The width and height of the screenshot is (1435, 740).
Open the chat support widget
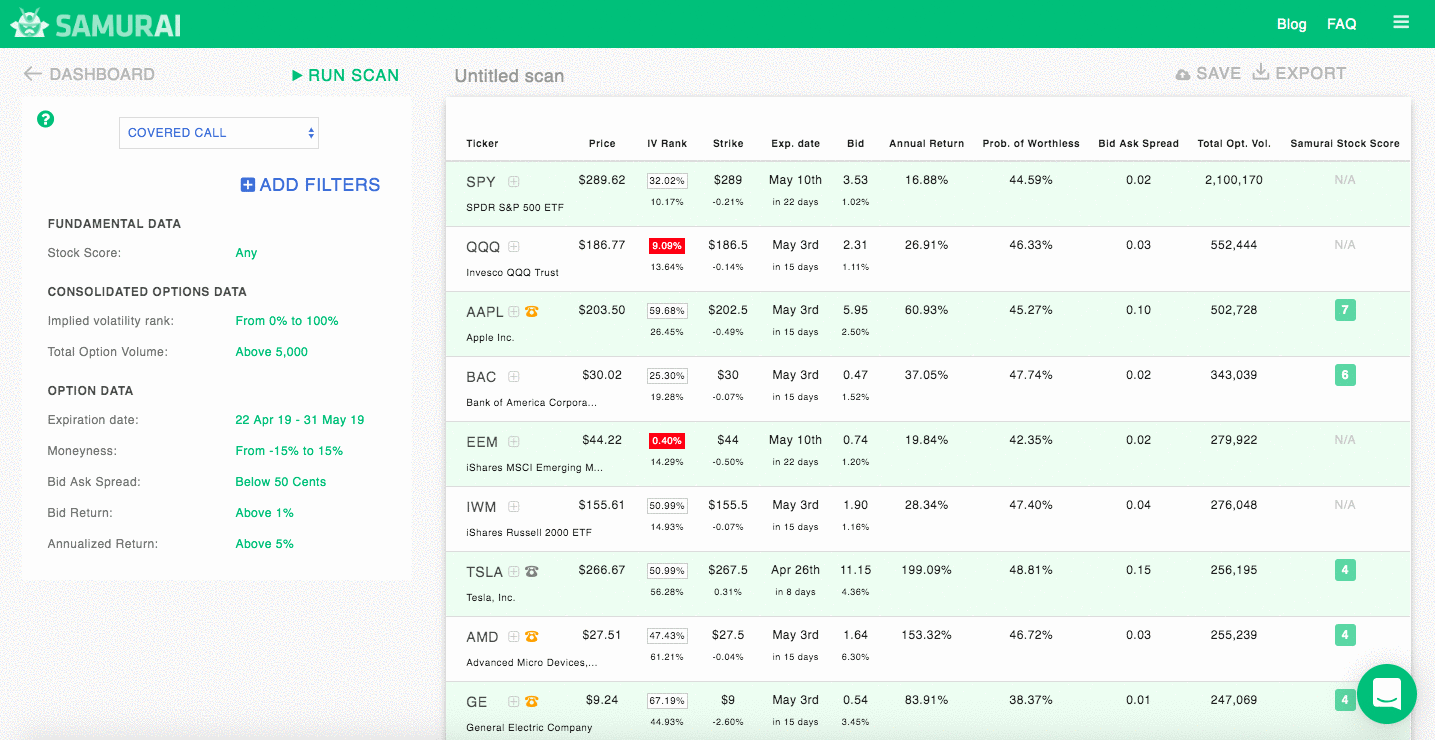point(1387,694)
